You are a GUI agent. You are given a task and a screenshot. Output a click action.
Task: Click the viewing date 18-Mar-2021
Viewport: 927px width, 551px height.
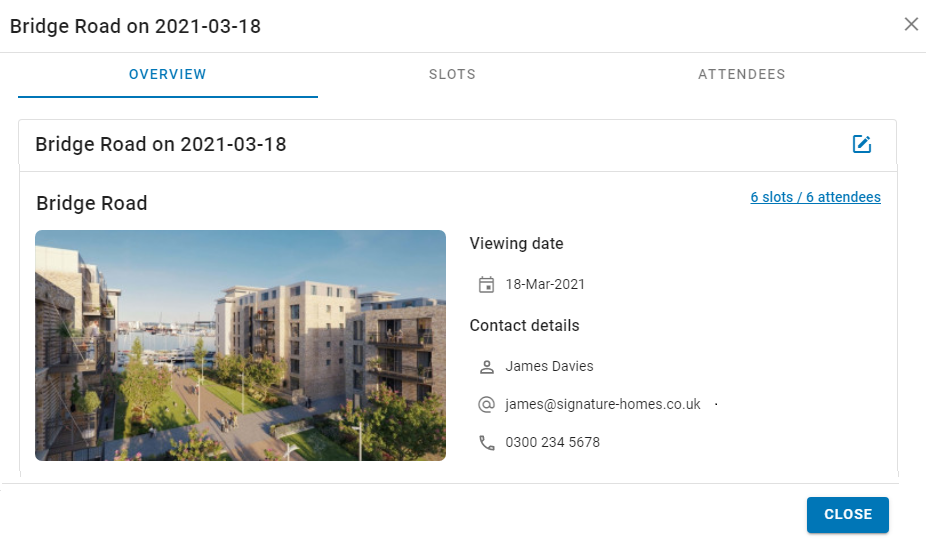(544, 284)
